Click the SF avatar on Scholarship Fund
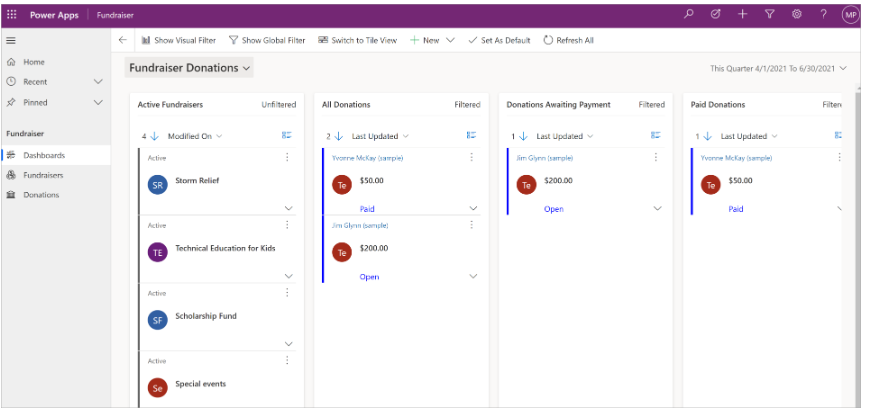The width and height of the screenshot is (871, 417). click(x=158, y=320)
